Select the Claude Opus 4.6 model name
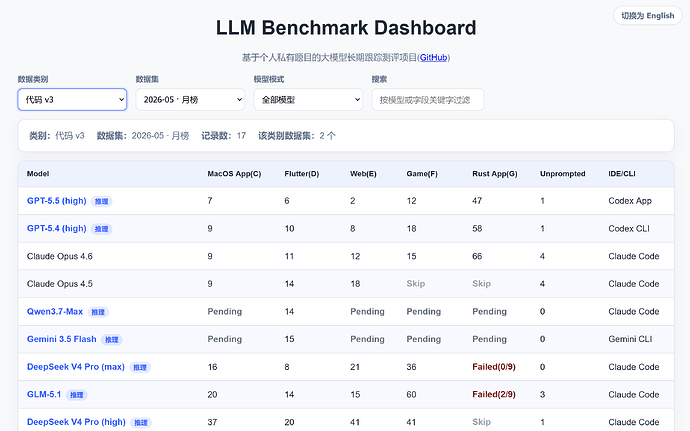 coord(60,256)
